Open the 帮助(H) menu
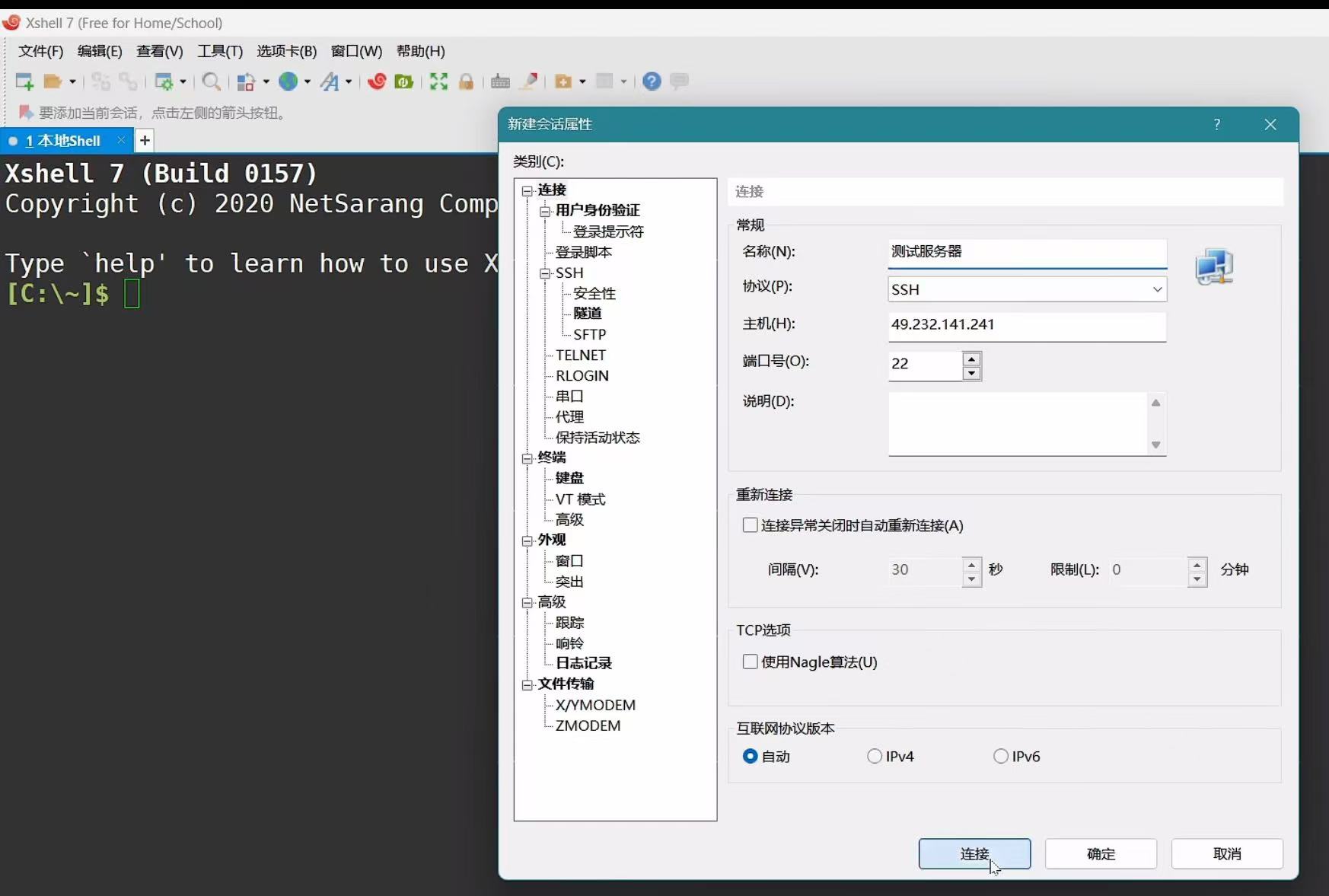Viewport: 1329px width, 896px height. pyautogui.click(x=421, y=51)
